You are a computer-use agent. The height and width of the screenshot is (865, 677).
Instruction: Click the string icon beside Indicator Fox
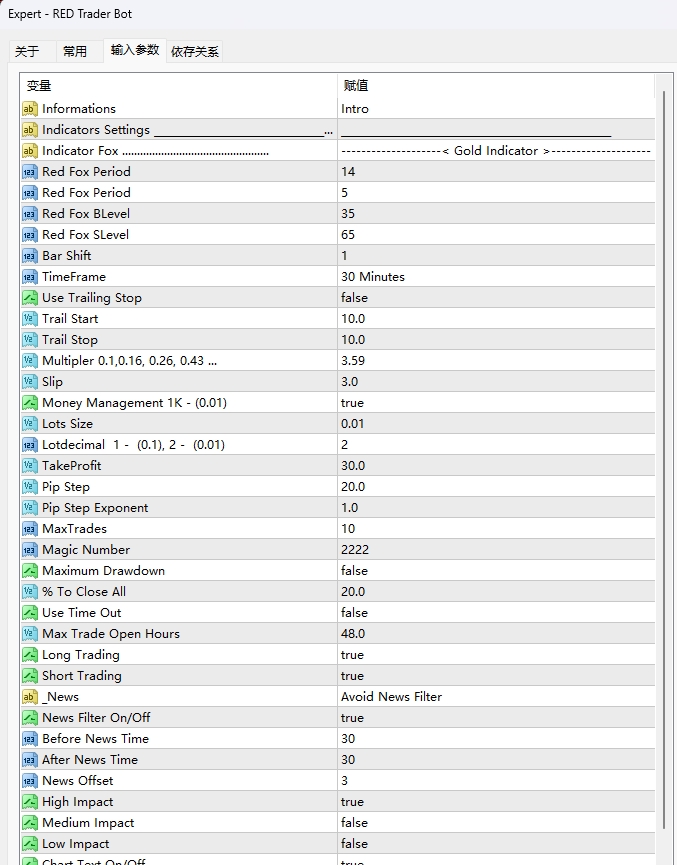[29, 151]
